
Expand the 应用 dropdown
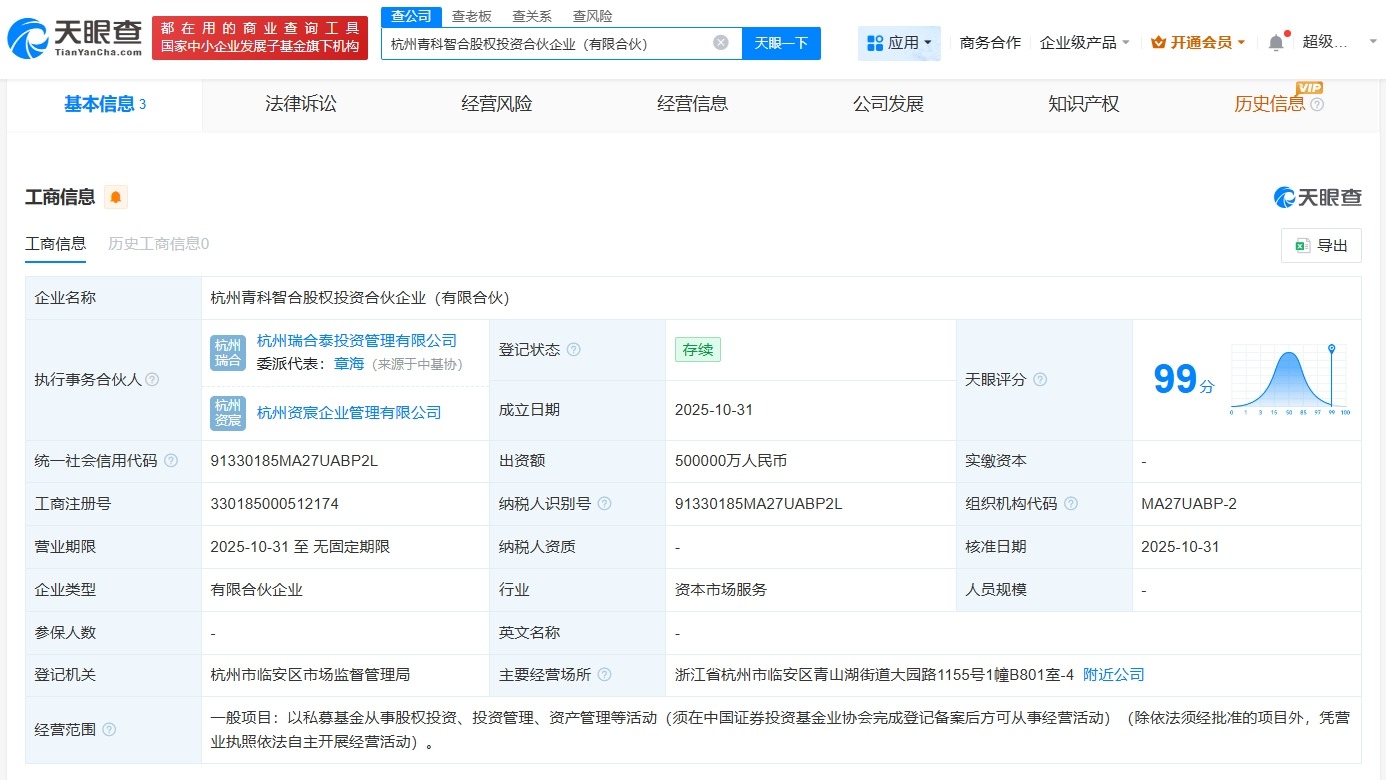click(x=899, y=43)
